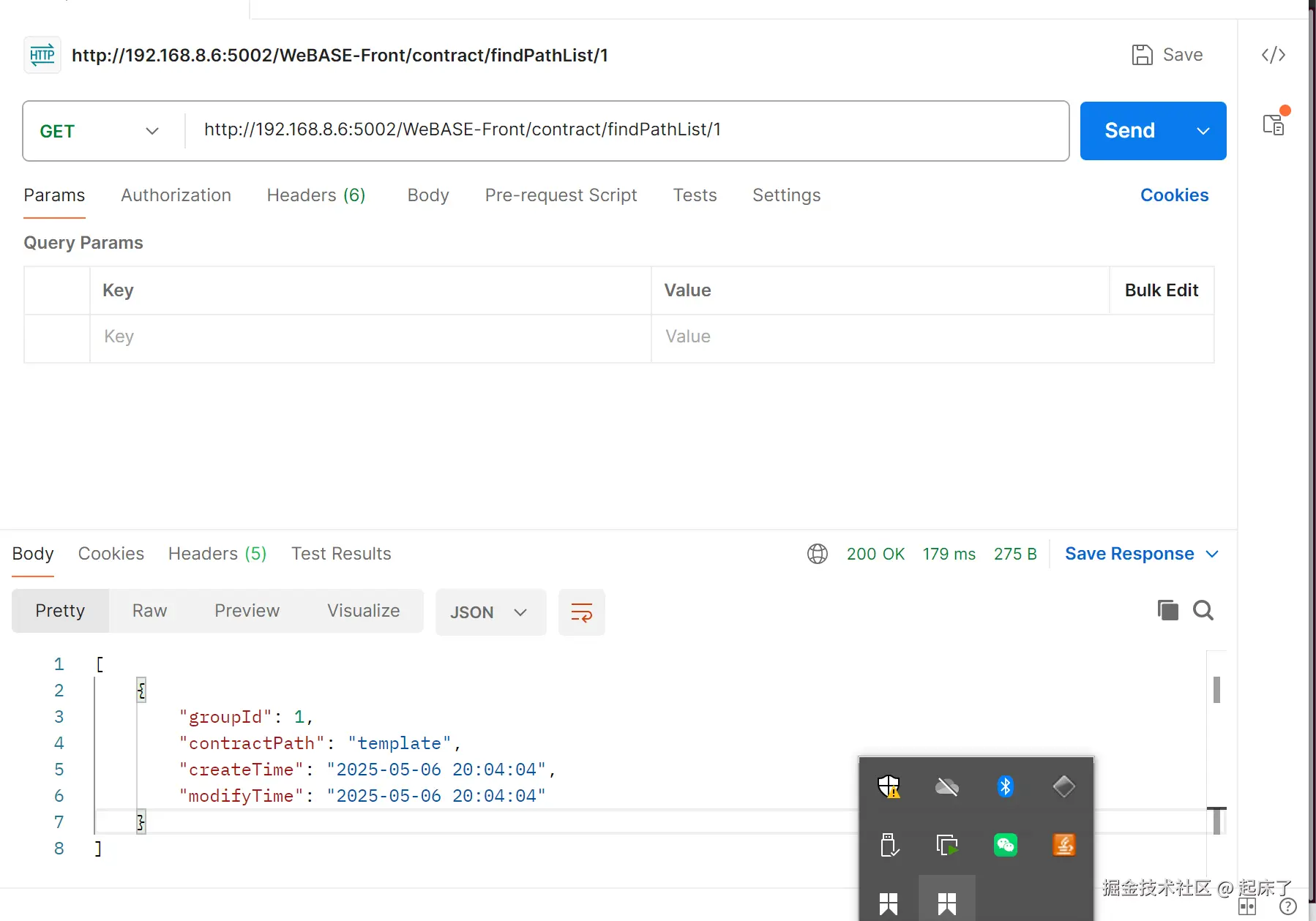Click the HTTP request type icon beside the title

[42, 55]
